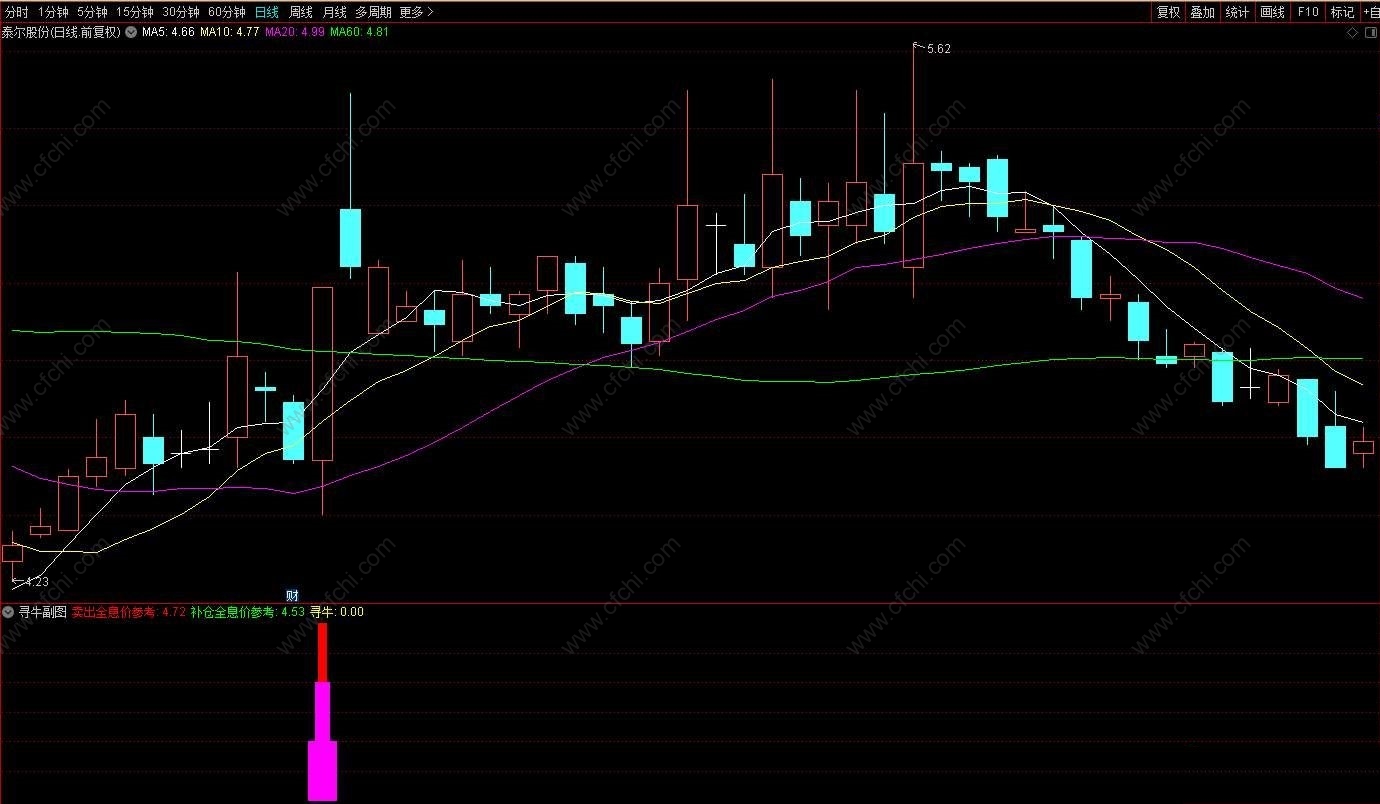
Task: Select the 日线 daily period tab
Action: coord(267,12)
